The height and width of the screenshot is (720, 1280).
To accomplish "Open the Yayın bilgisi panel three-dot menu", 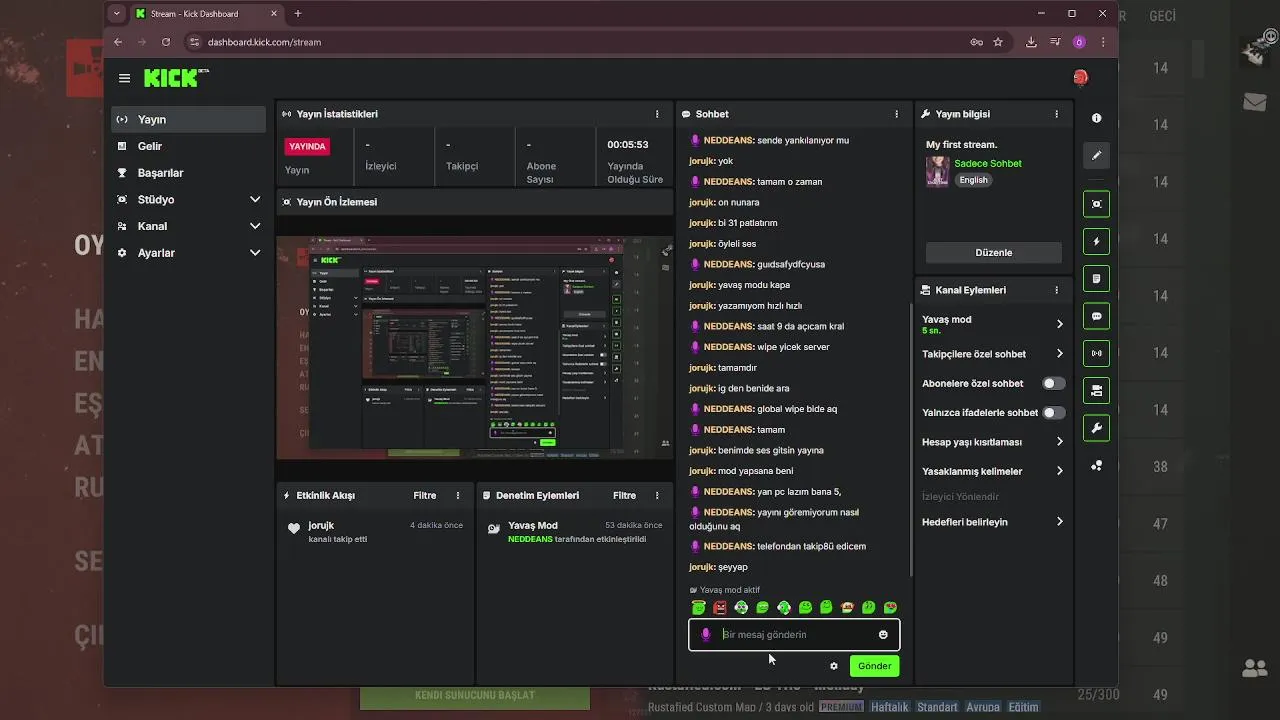I will coord(1056,114).
